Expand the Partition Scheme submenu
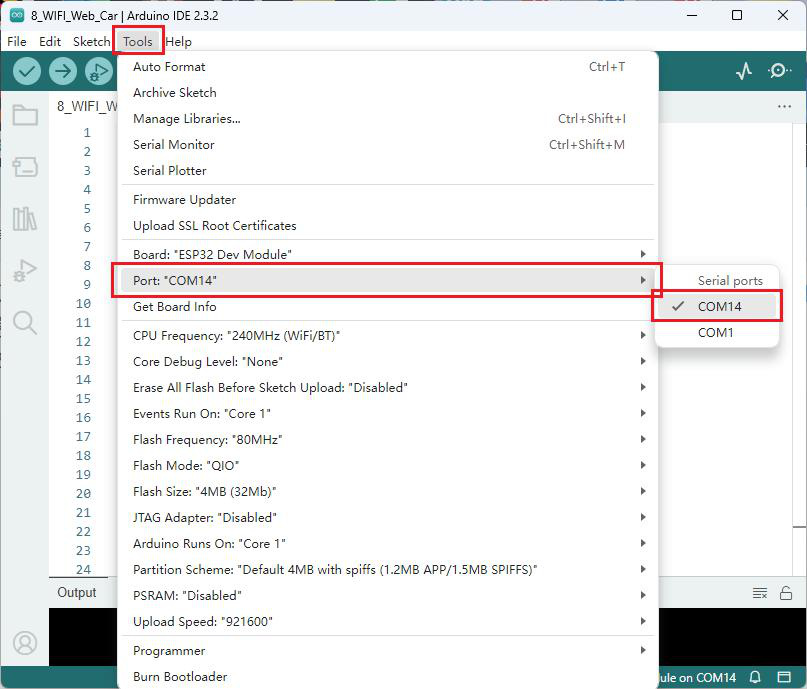807x689 pixels. 388,569
